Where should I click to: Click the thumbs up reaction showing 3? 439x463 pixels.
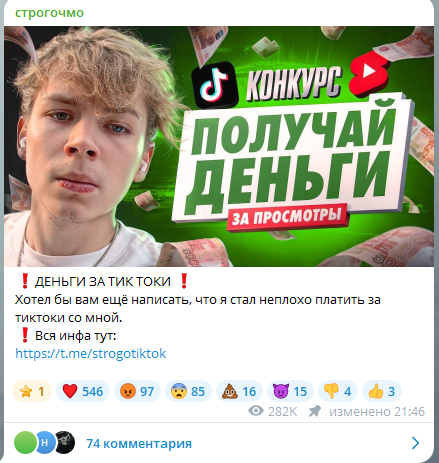(382, 391)
